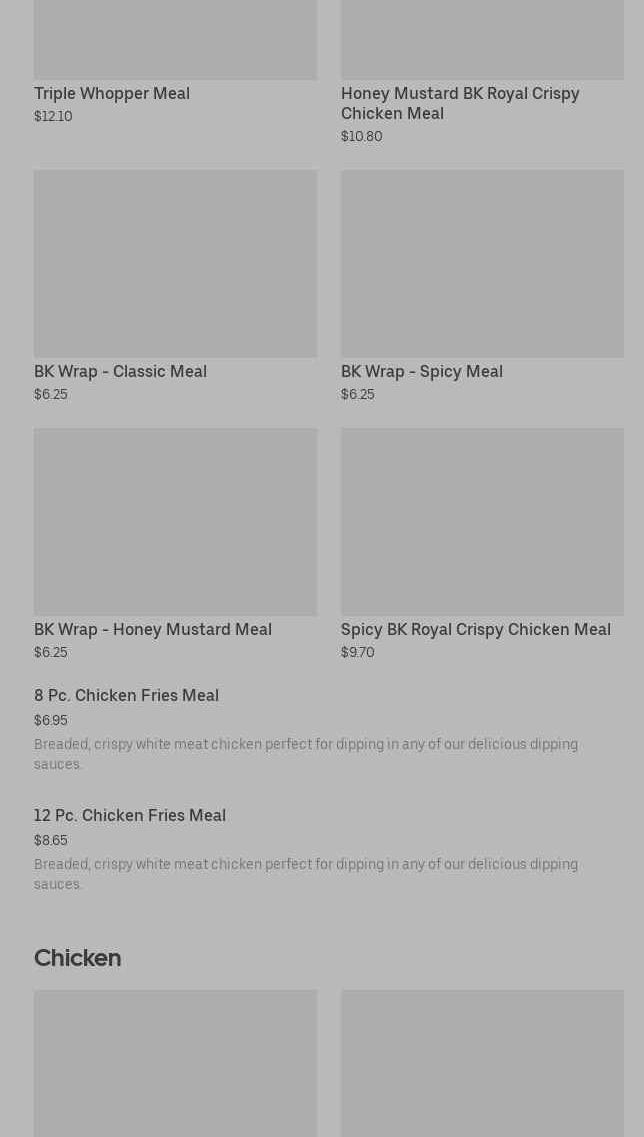Click the $6.95 price of 8 Pc. meal
Image resolution: width=644 pixels, height=1137 pixels.
pyautogui.click(x=51, y=720)
